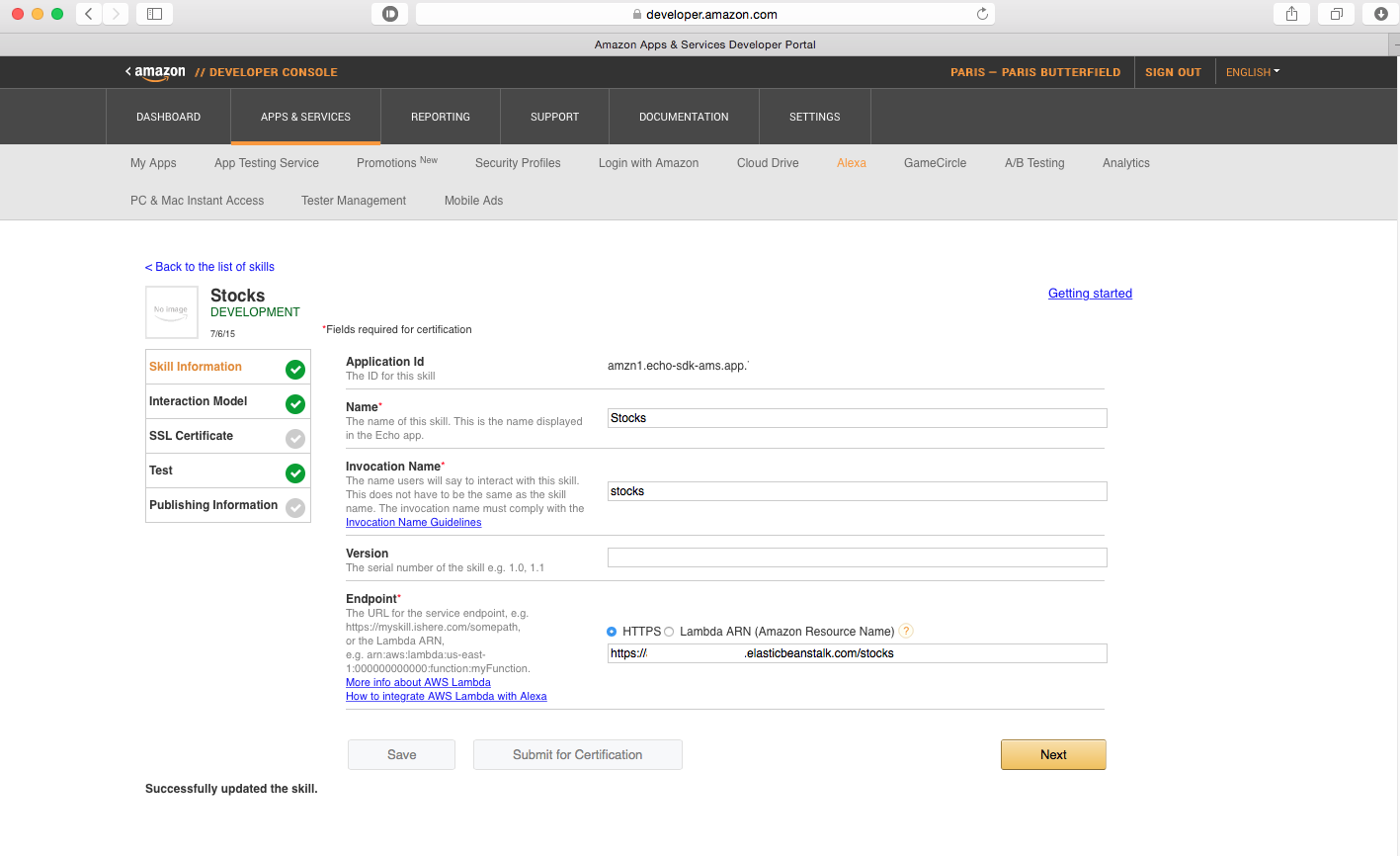Open the ENGLISH language dropdown

1252,72
